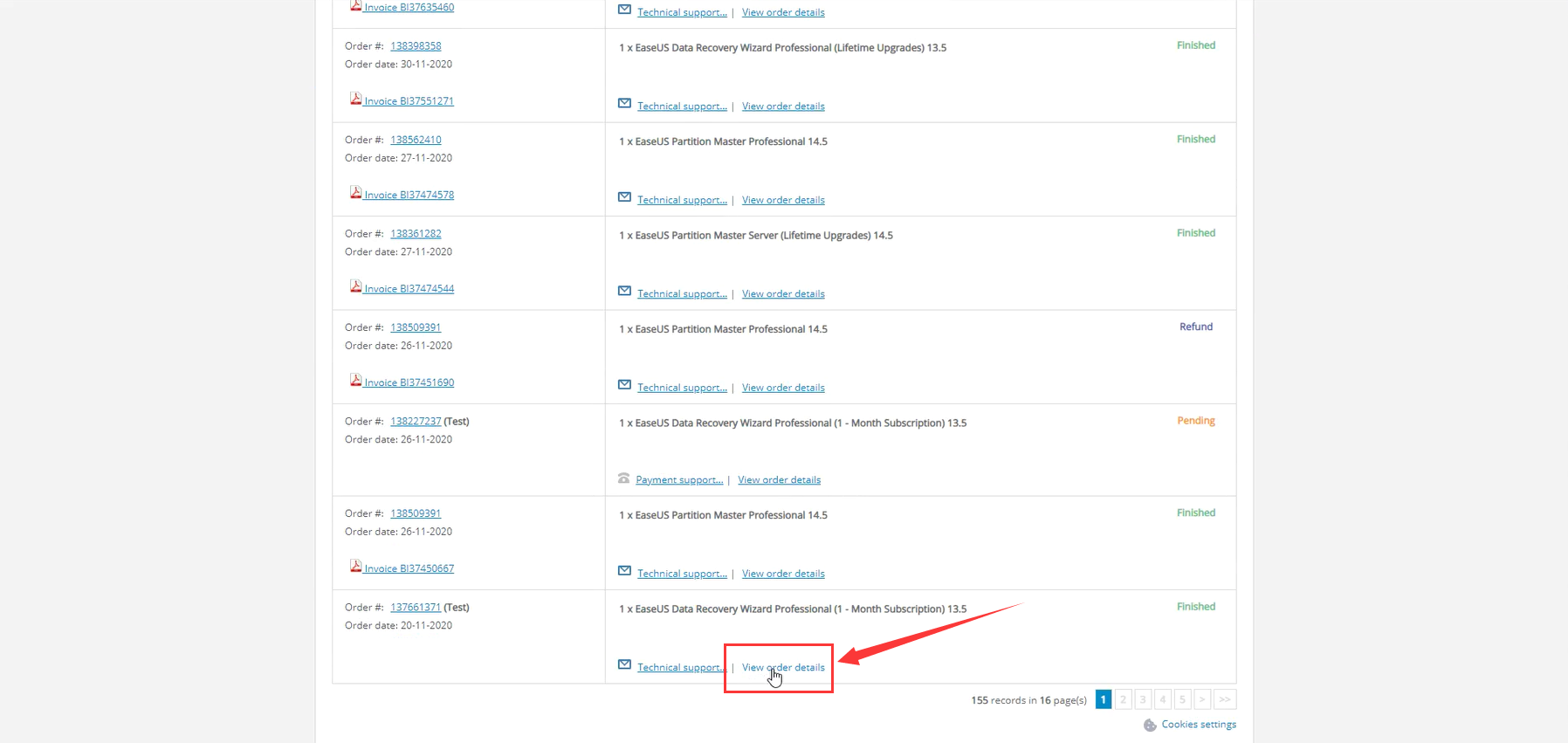Open Cookies settings link

tap(1199, 725)
